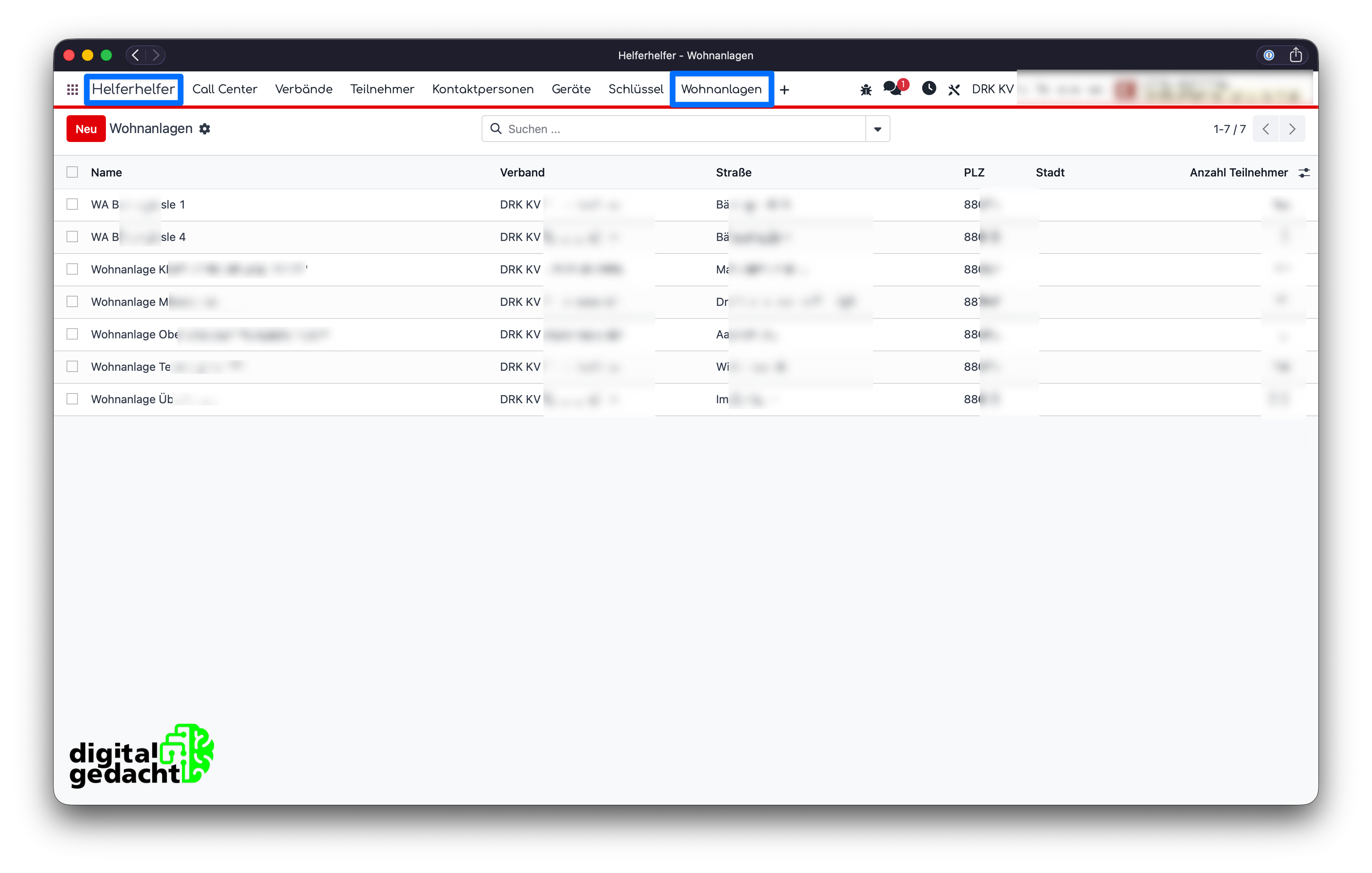Select the Wohnanlage M row checkbox

72,301
